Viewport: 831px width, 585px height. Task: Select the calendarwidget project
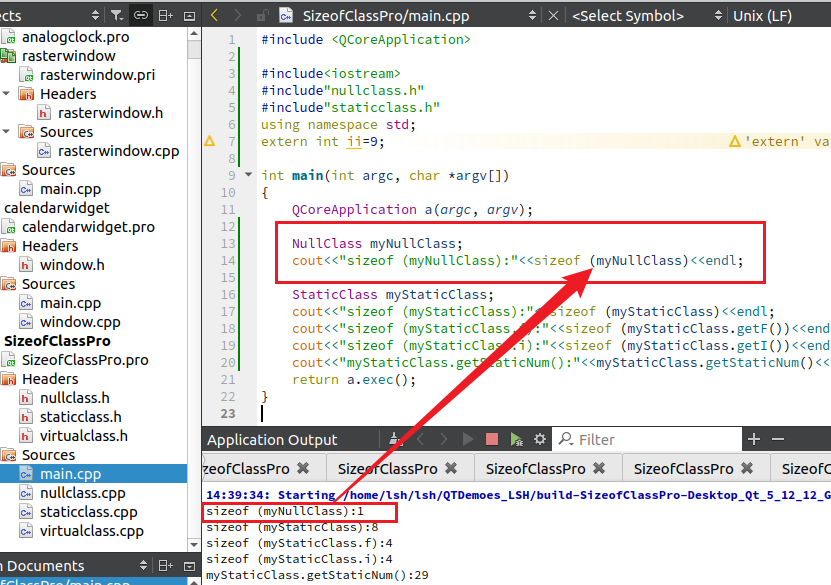pyautogui.click(x=57, y=208)
